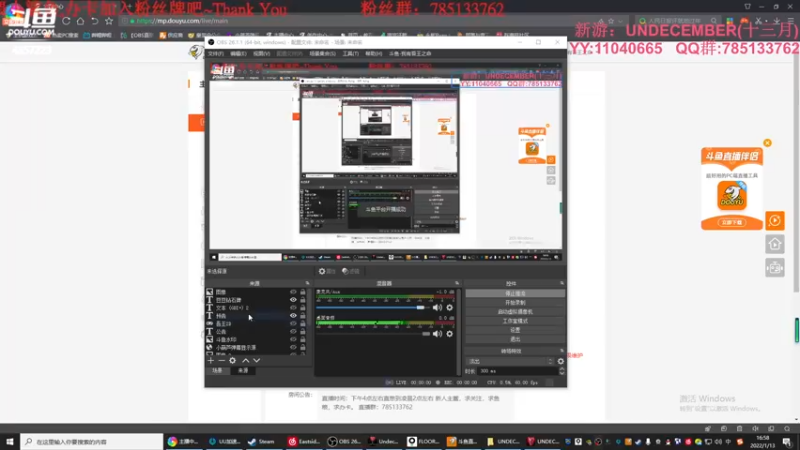Switch to the OBS taskbar button

[344, 441]
